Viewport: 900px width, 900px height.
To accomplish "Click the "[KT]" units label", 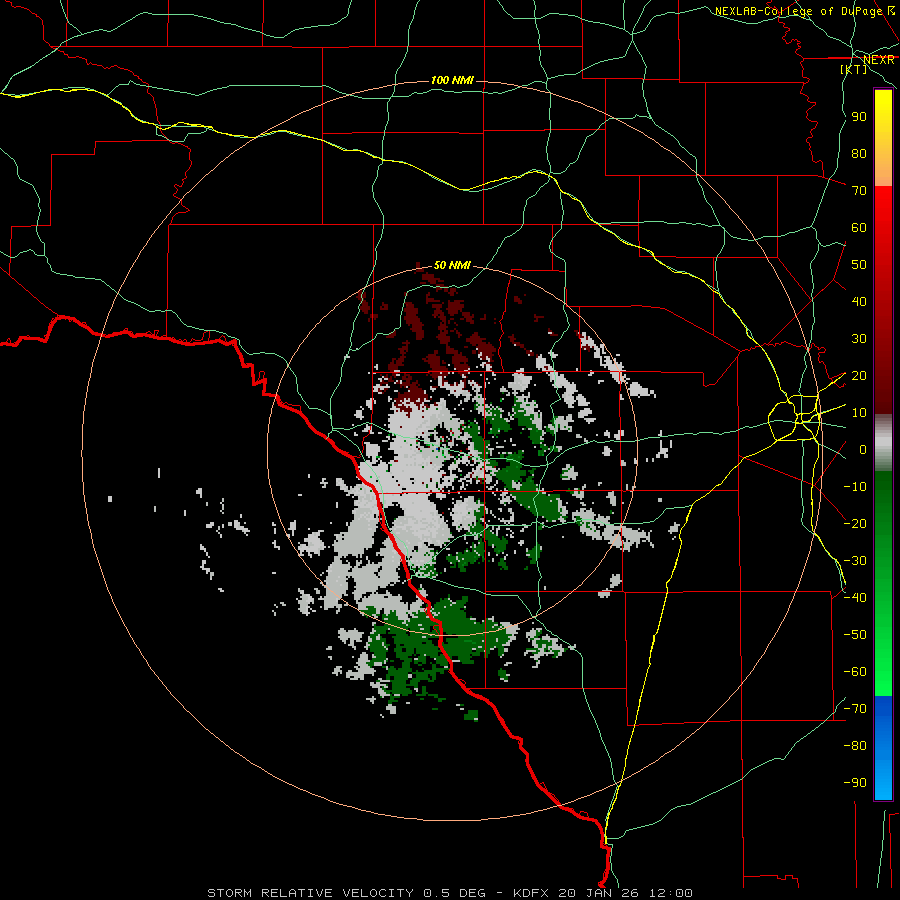I will (x=854, y=69).
